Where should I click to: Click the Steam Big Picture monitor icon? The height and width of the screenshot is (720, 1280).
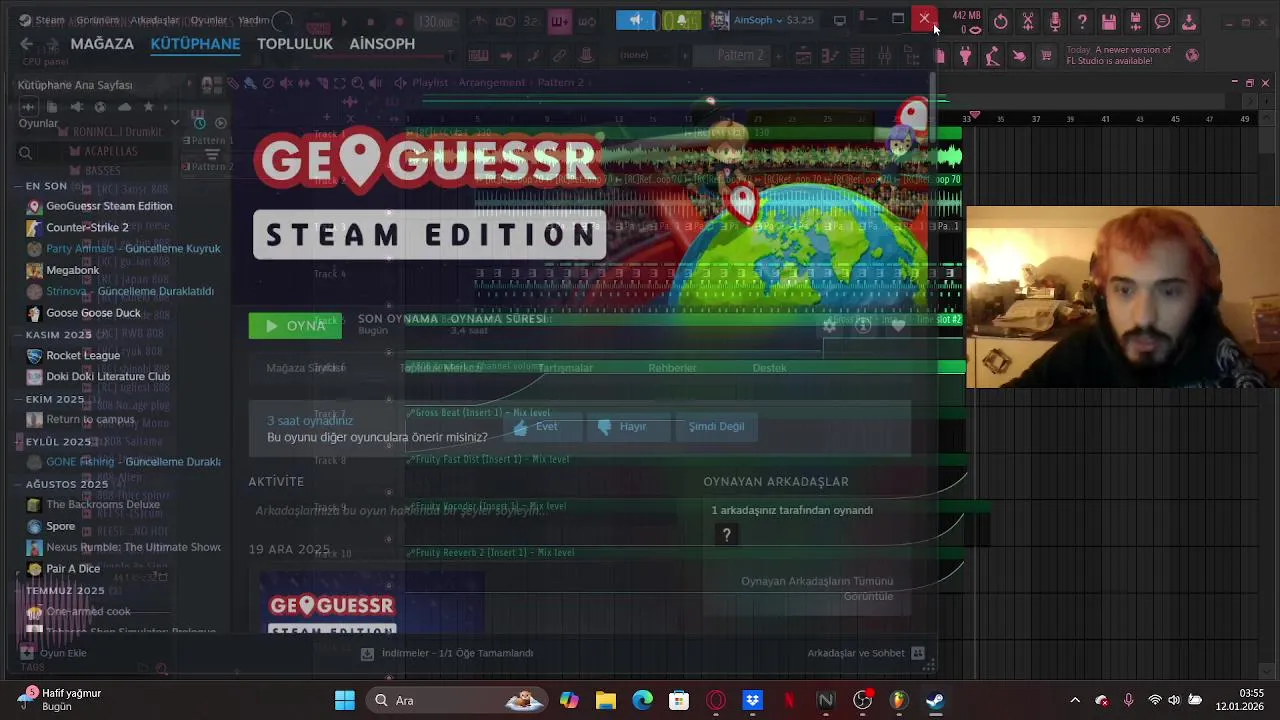coord(840,20)
